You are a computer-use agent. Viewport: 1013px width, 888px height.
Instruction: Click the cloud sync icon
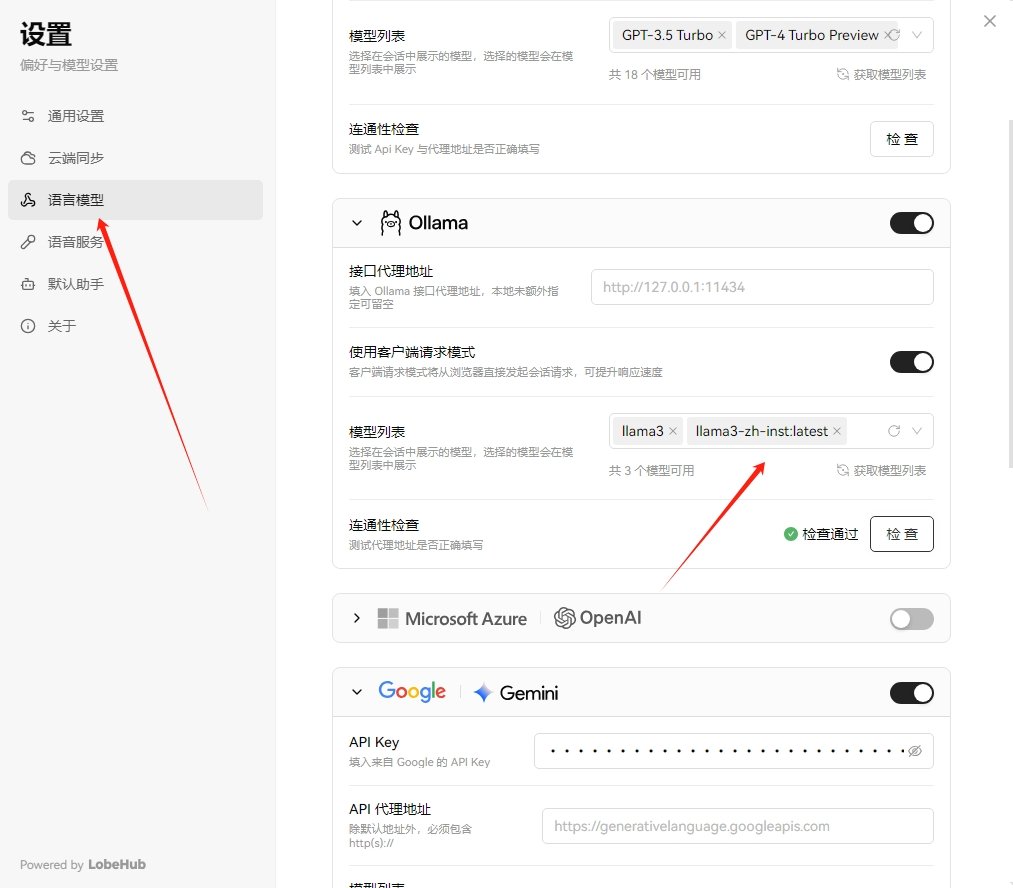pos(28,158)
